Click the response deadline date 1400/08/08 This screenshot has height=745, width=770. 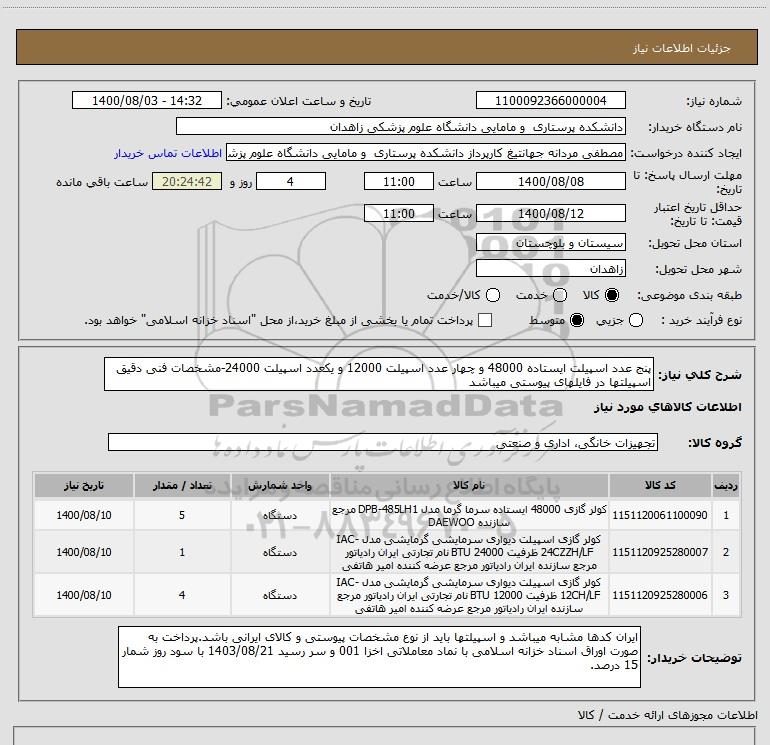(550, 182)
